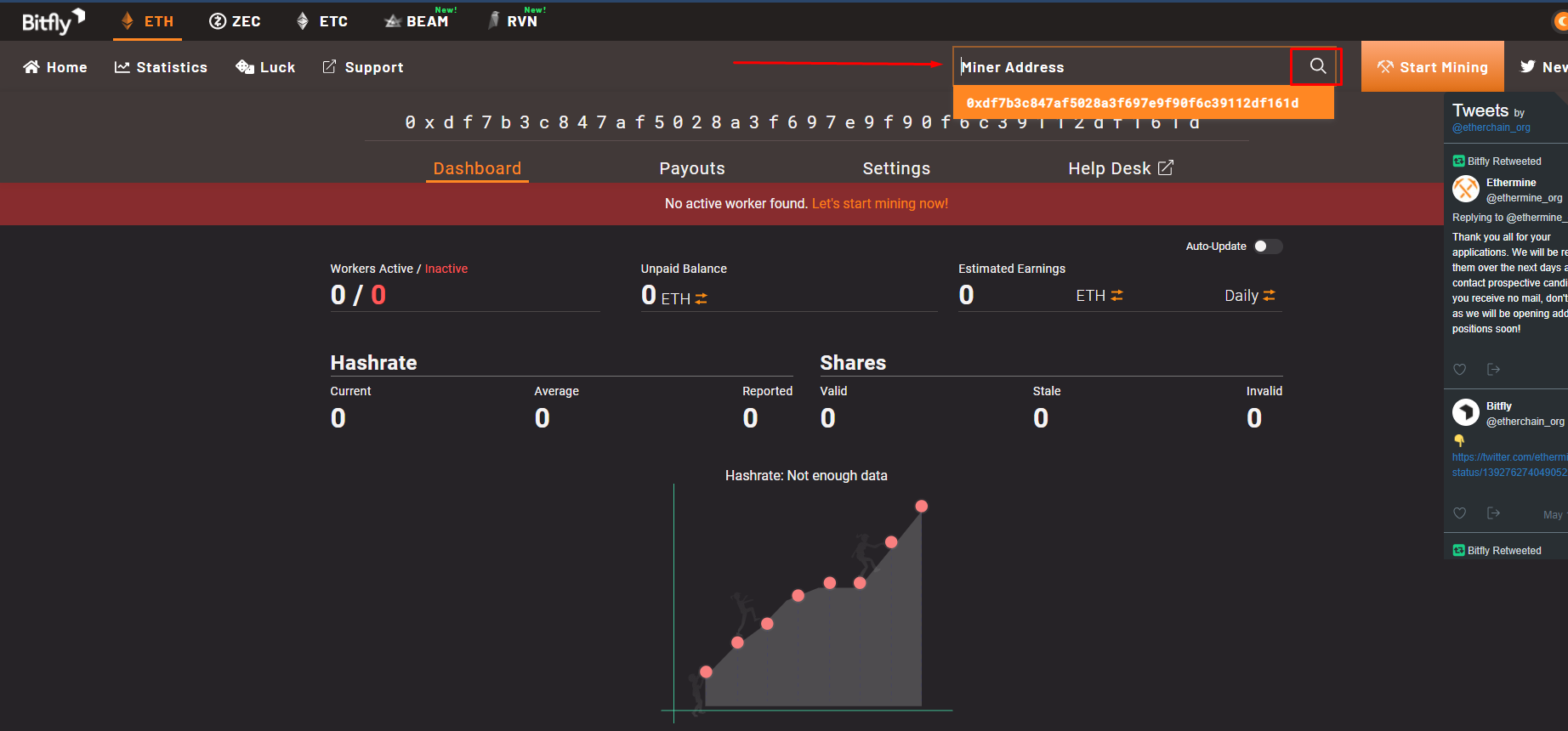Open the Luck page
The height and width of the screenshot is (731, 1568).
tap(265, 67)
